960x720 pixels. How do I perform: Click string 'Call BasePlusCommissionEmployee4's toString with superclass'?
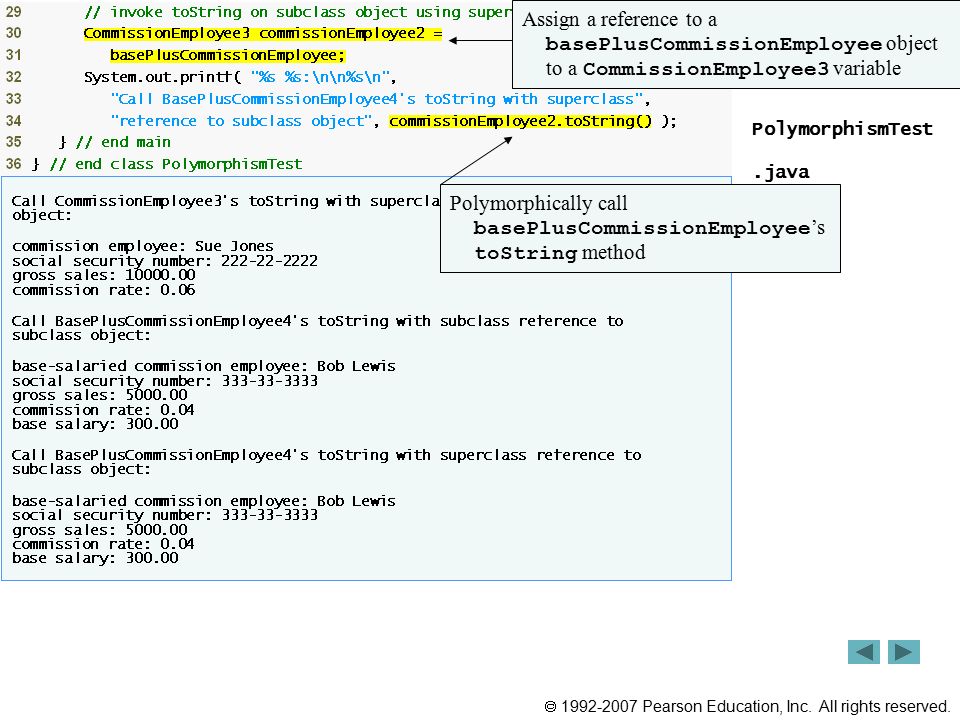click(x=377, y=99)
